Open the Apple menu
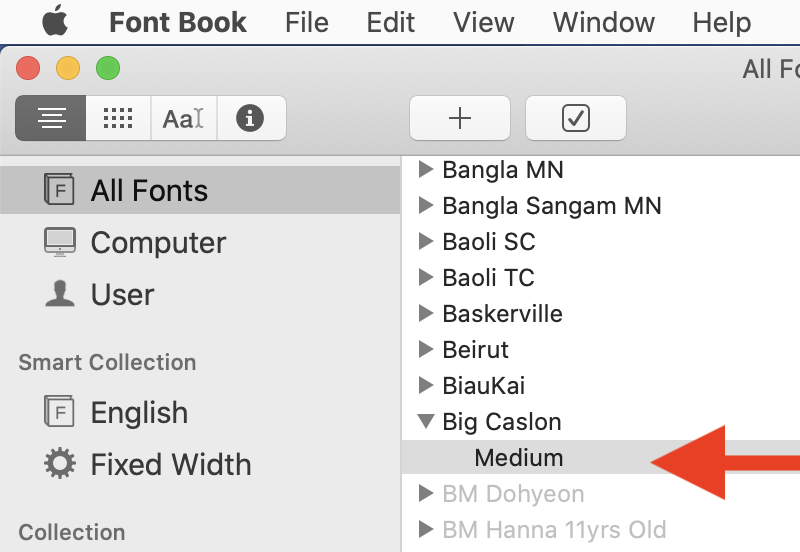 (55, 21)
